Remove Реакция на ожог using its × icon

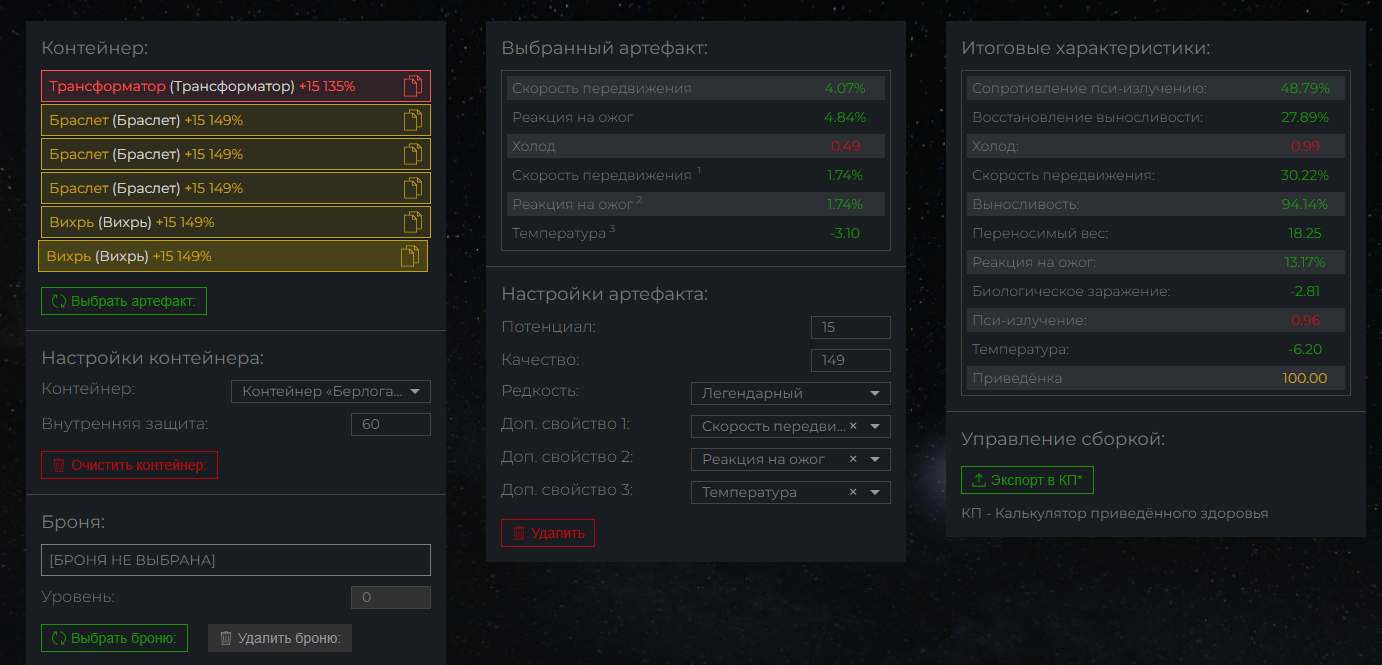tap(853, 459)
